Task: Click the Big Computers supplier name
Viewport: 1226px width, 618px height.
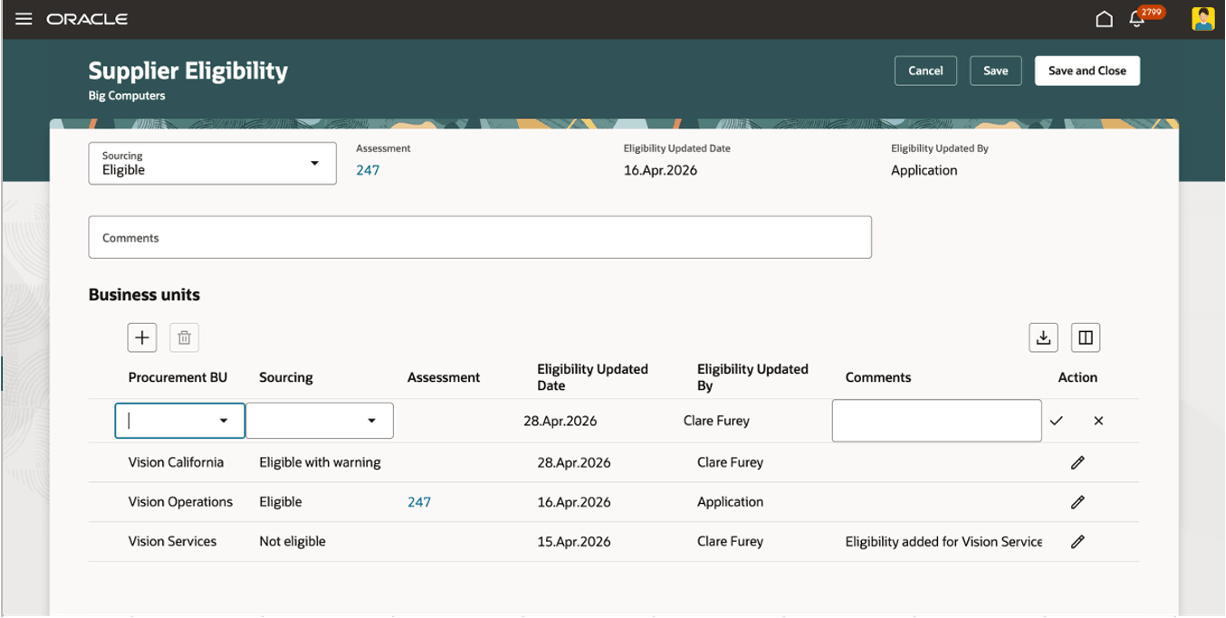Action: 127,96
